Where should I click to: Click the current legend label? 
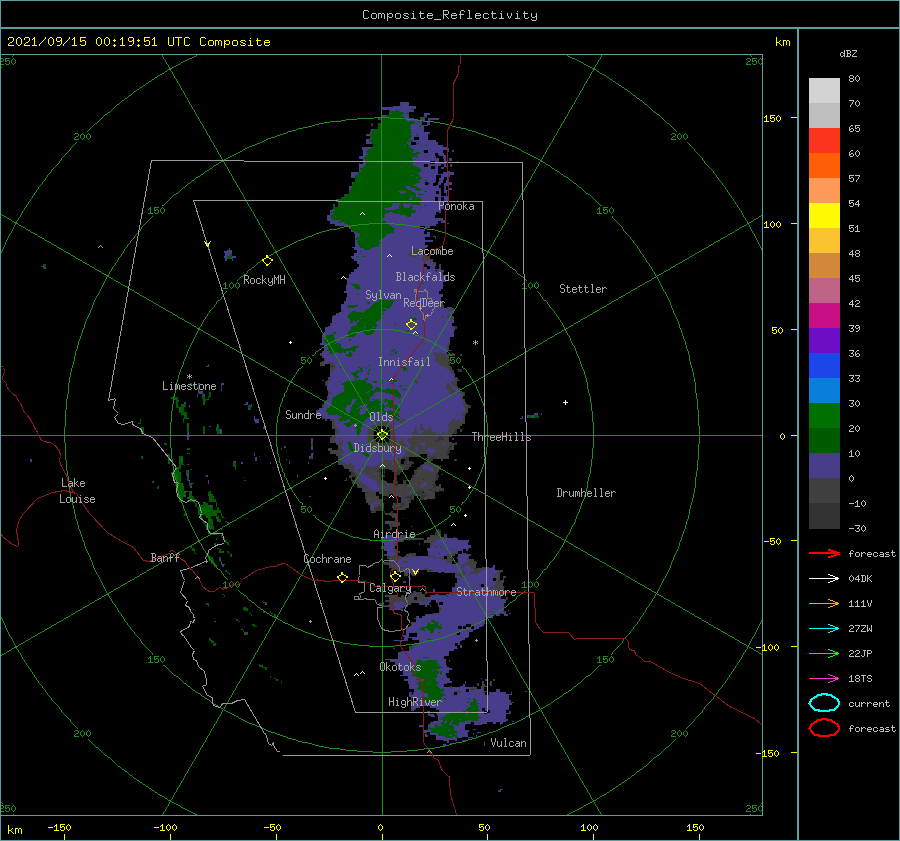pyautogui.click(x=869, y=703)
